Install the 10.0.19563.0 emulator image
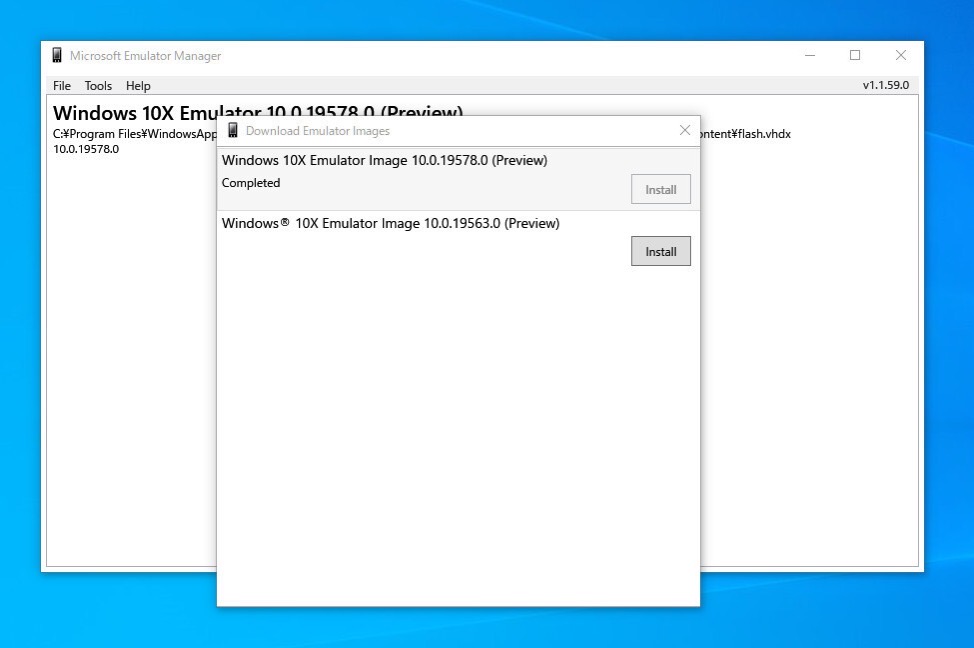The height and width of the screenshot is (648, 974). [660, 251]
